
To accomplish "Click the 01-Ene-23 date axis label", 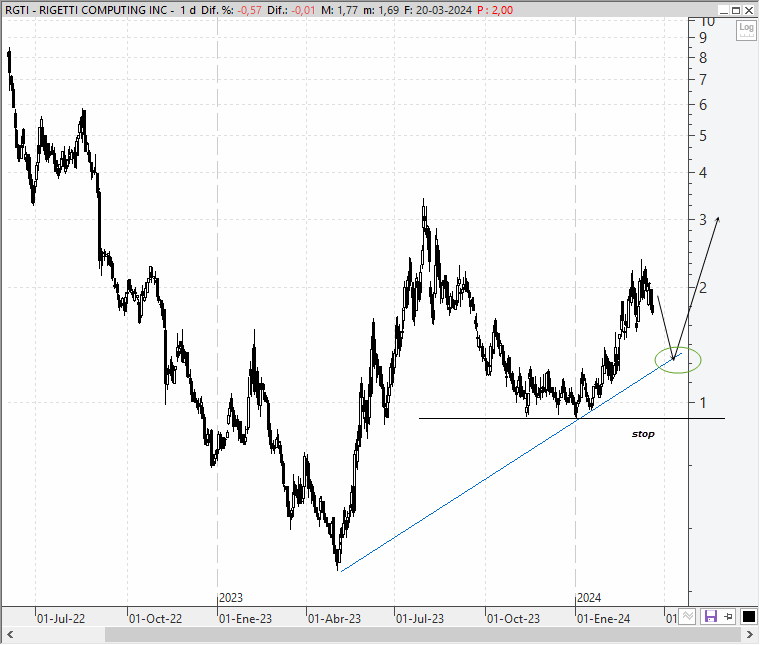I will (245, 619).
